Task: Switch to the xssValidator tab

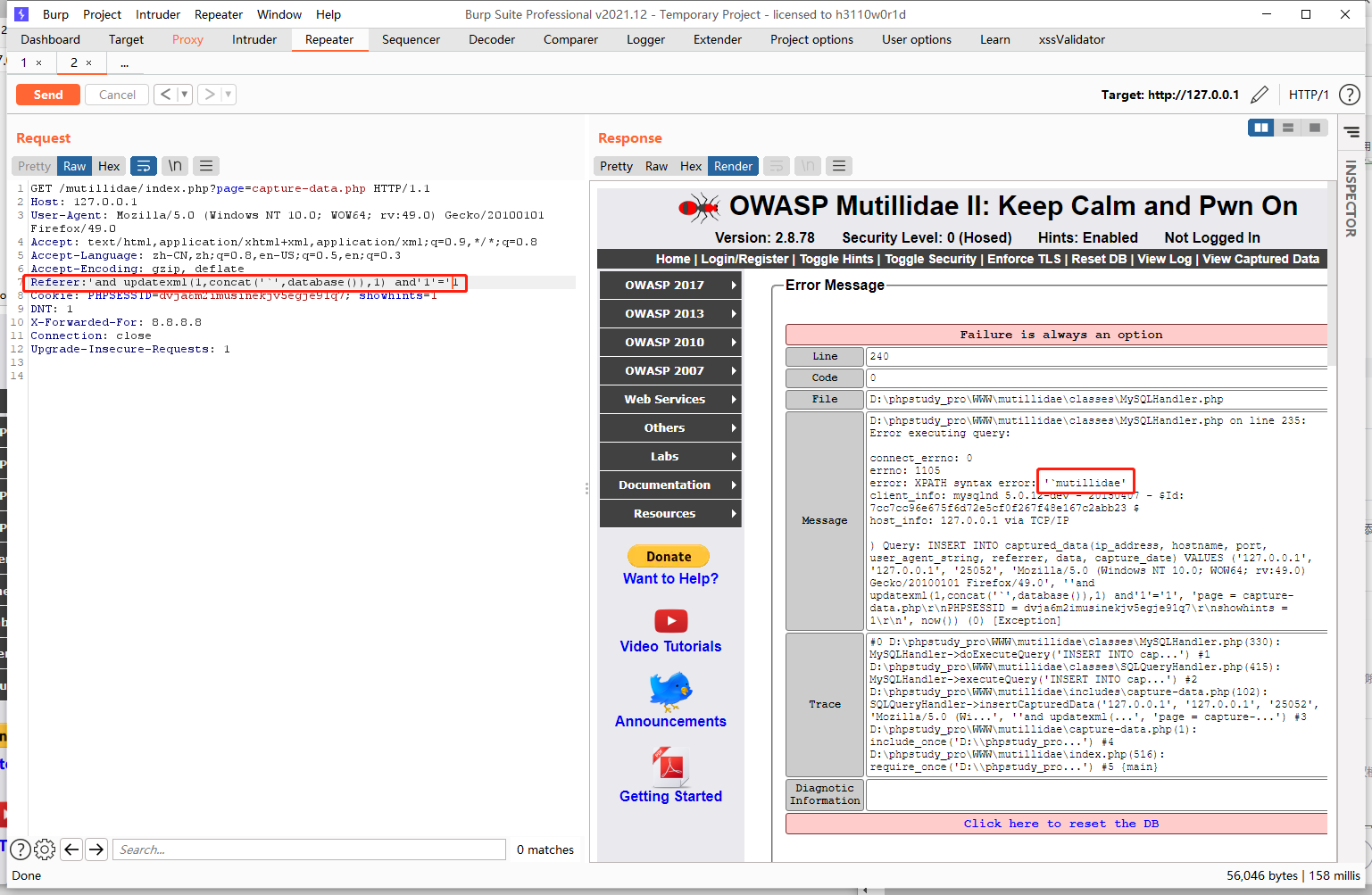Action: (x=1071, y=39)
